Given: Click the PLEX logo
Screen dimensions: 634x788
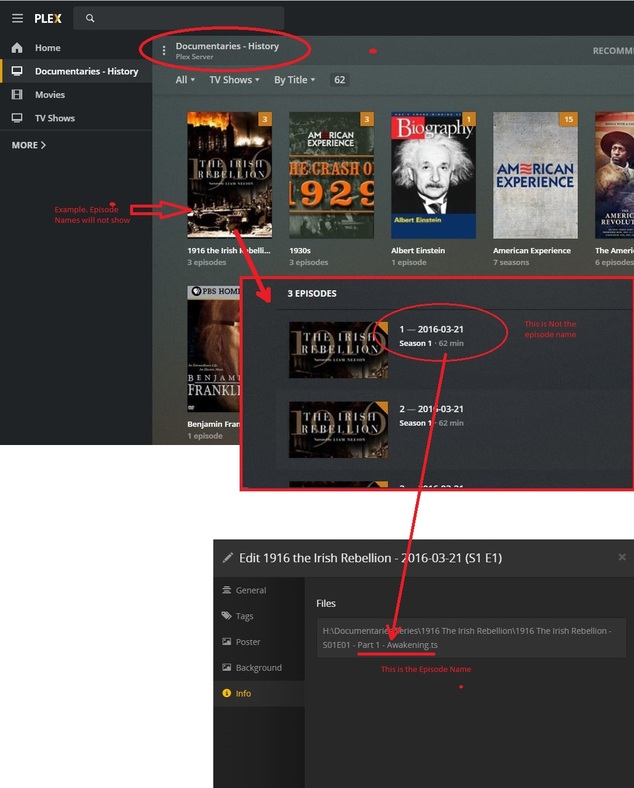Looking at the screenshot, I should (x=48, y=19).
